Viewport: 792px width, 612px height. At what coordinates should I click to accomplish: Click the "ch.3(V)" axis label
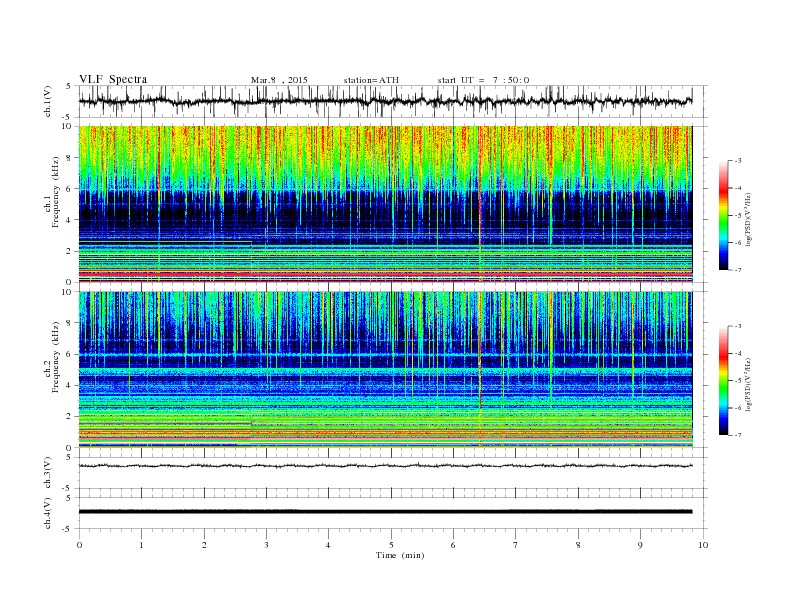tap(48, 473)
